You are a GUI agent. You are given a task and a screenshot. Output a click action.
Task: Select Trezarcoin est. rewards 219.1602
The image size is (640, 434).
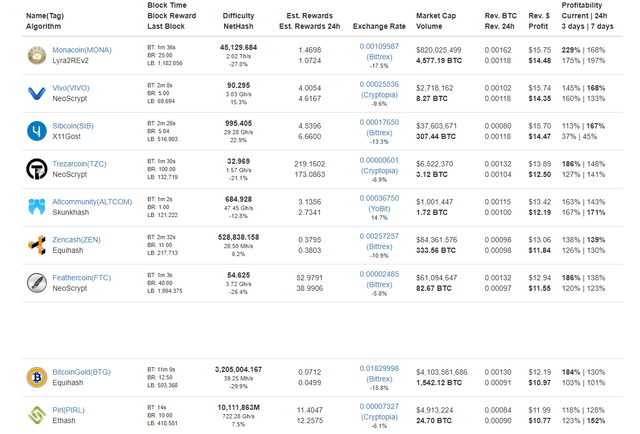(x=309, y=164)
